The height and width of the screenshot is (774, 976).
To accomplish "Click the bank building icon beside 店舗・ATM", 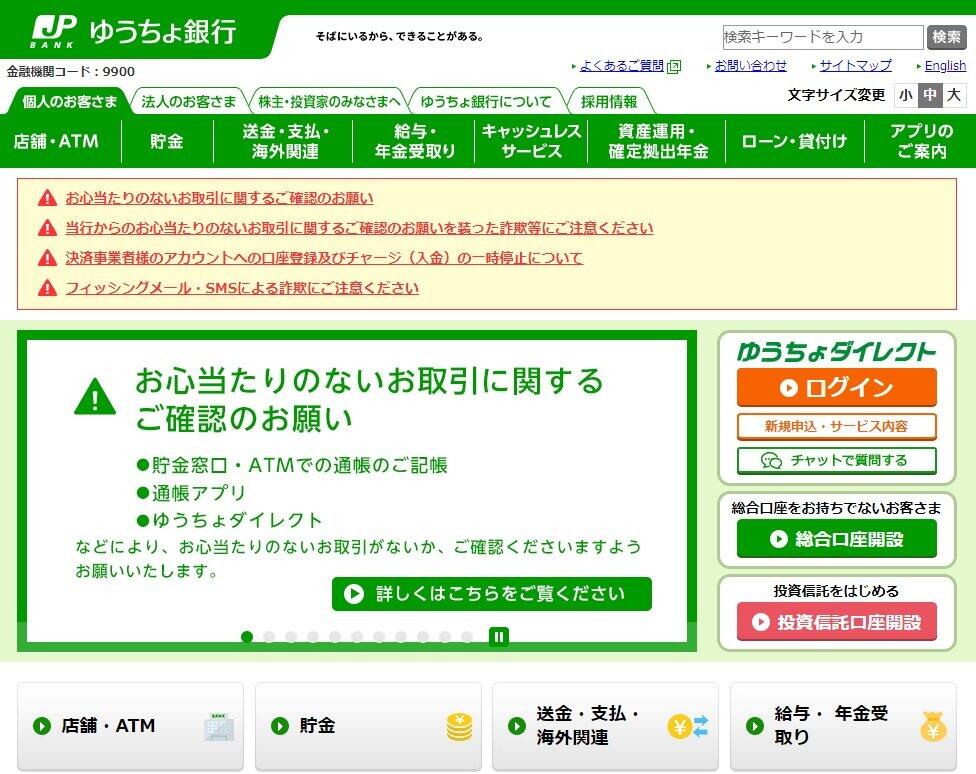I will (218, 725).
